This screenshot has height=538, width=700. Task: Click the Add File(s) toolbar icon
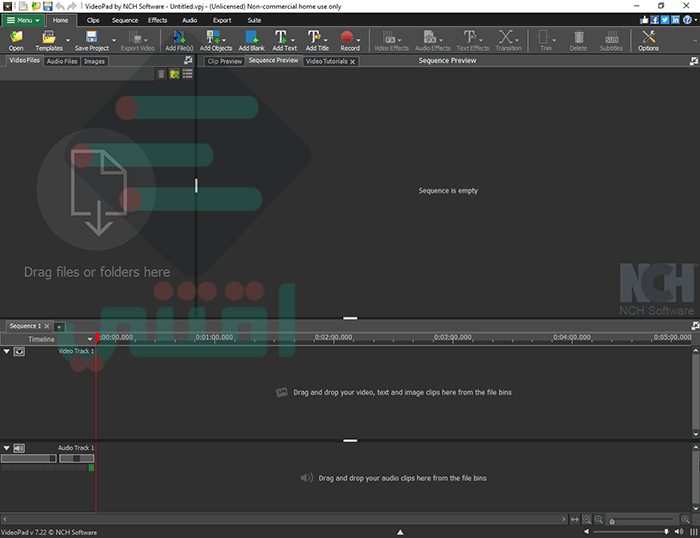pyautogui.click(x=179, y=37)
